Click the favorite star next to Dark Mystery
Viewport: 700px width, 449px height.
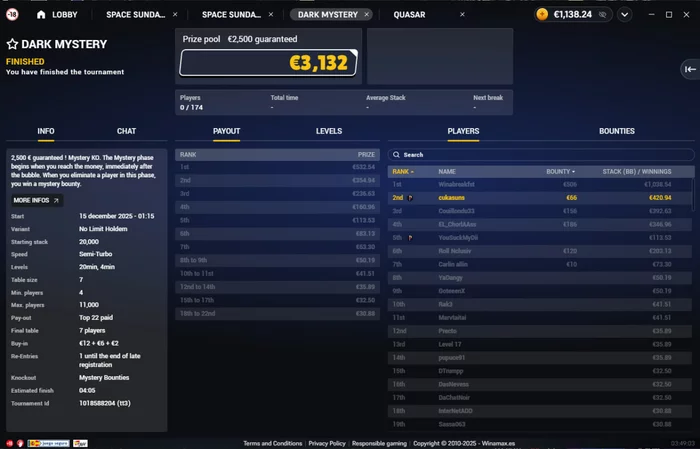click(12, 44)
